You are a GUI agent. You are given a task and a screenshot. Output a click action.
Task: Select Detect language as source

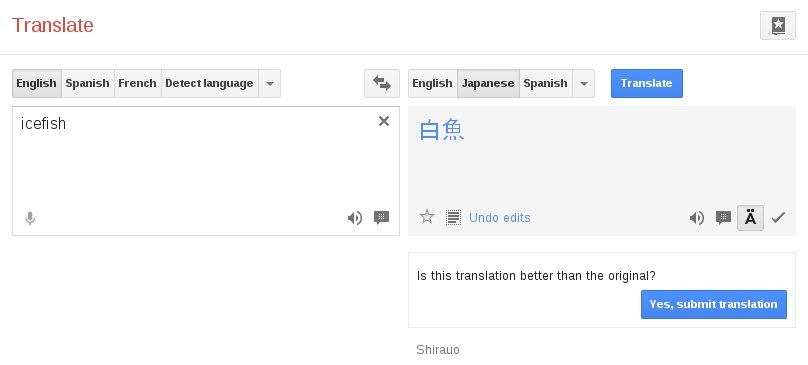(209, 84)
